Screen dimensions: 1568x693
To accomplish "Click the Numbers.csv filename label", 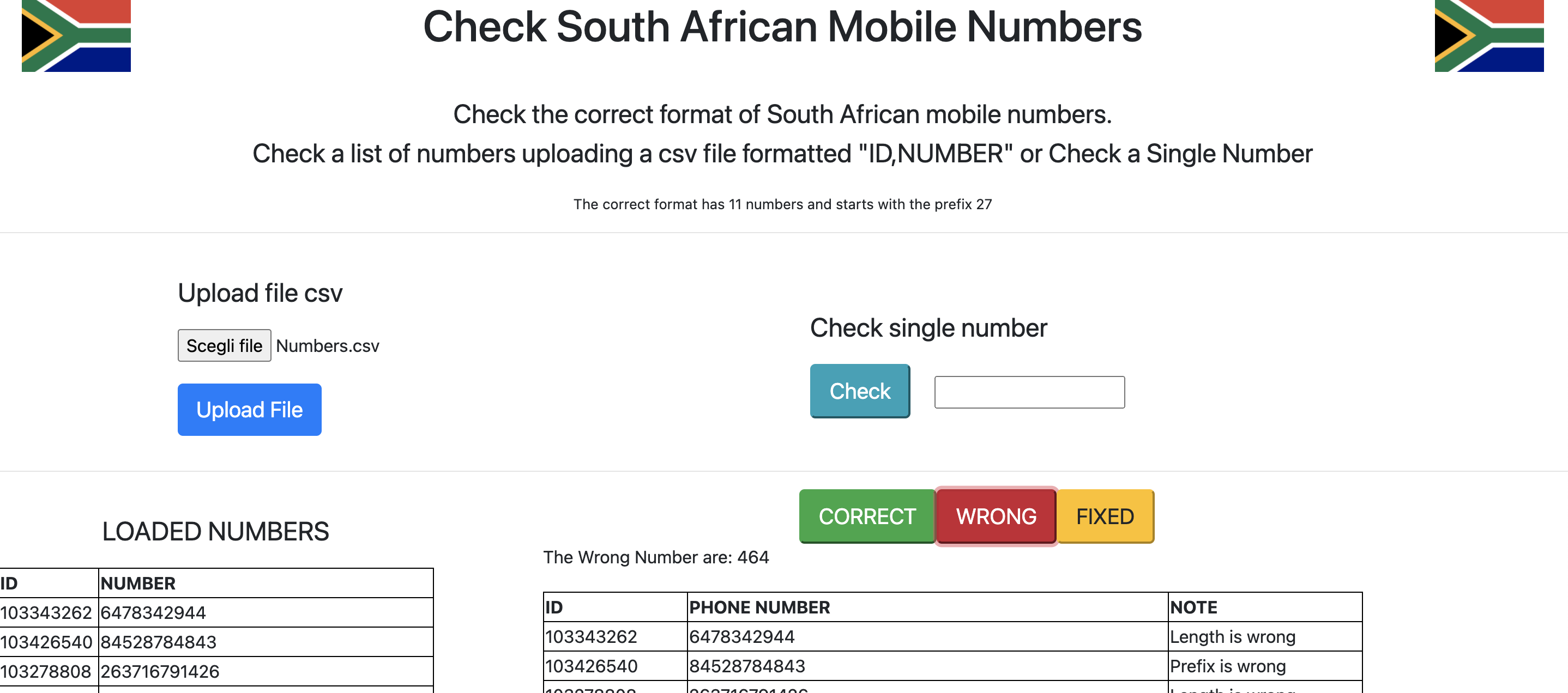I will pyautogui.click(x=327, y=345).
